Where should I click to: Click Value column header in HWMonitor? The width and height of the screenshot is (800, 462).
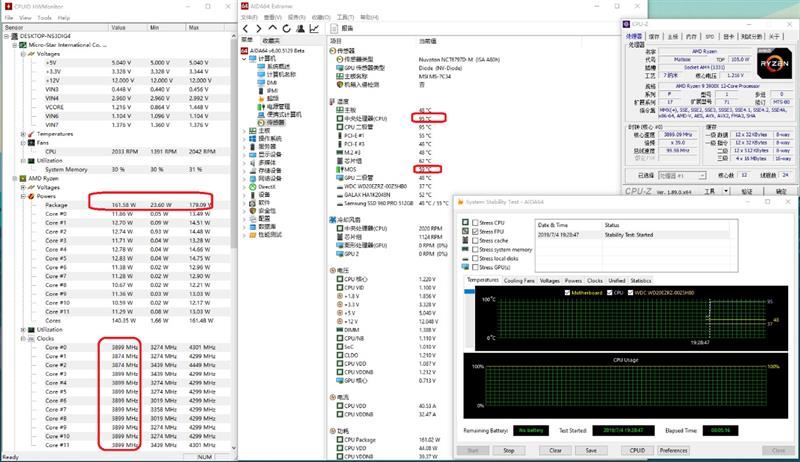coord(128,27)
